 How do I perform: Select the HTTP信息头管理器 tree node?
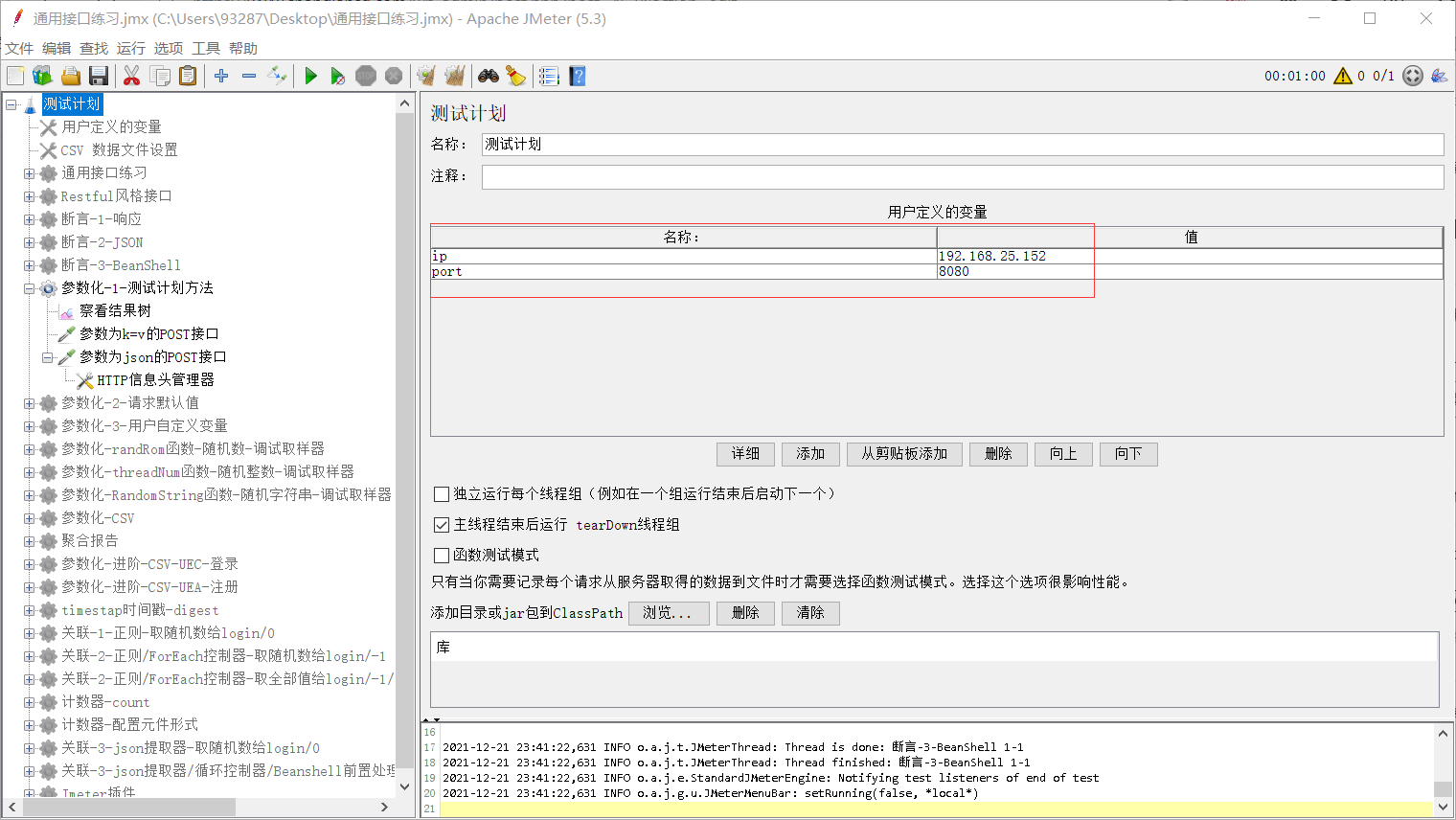[155, 380]
